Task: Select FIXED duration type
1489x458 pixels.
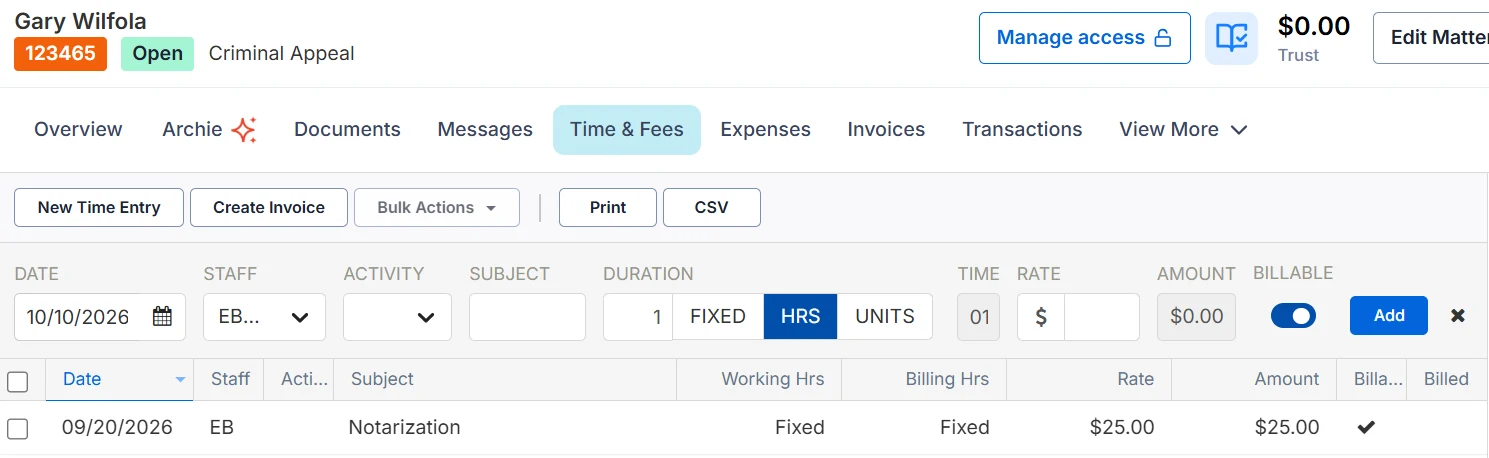Action: point(718,316)
